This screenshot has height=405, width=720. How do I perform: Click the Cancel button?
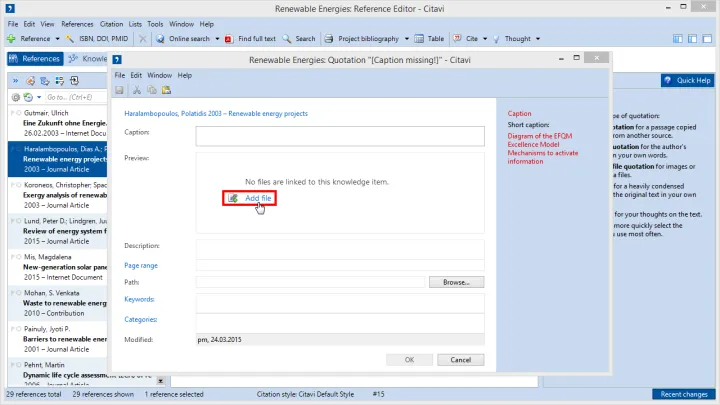point(461,360)
